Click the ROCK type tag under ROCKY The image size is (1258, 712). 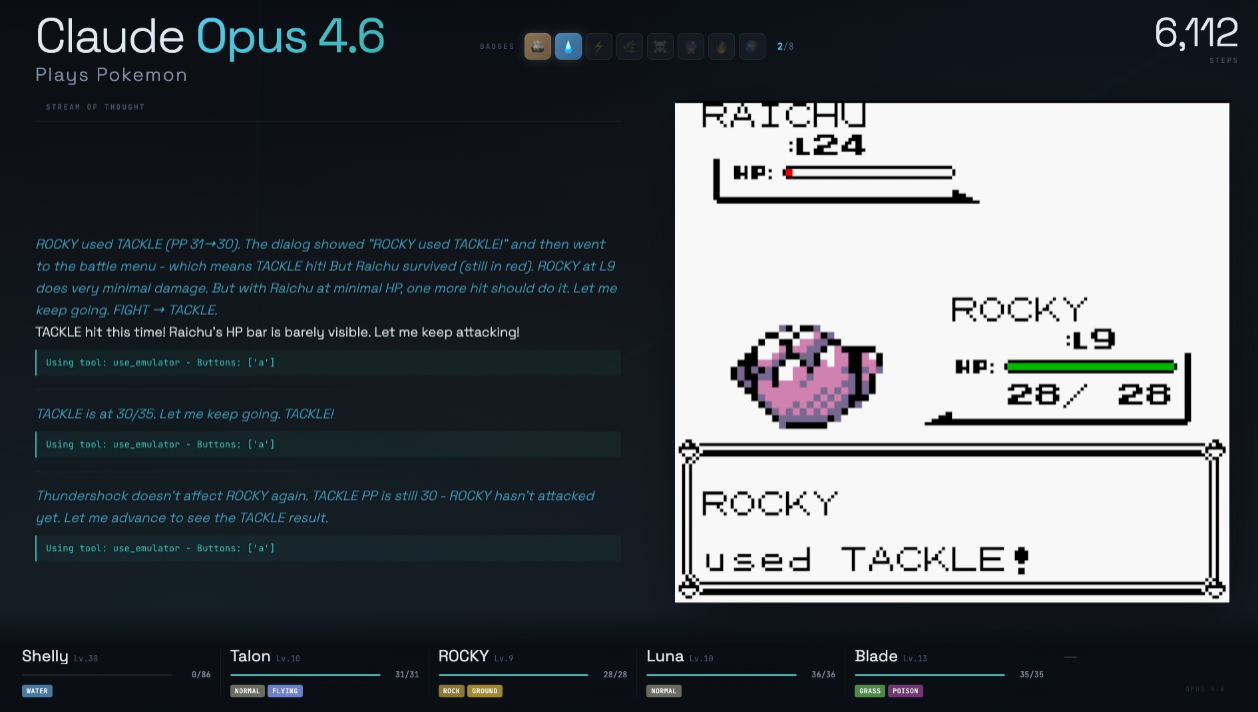coord(451,691)
